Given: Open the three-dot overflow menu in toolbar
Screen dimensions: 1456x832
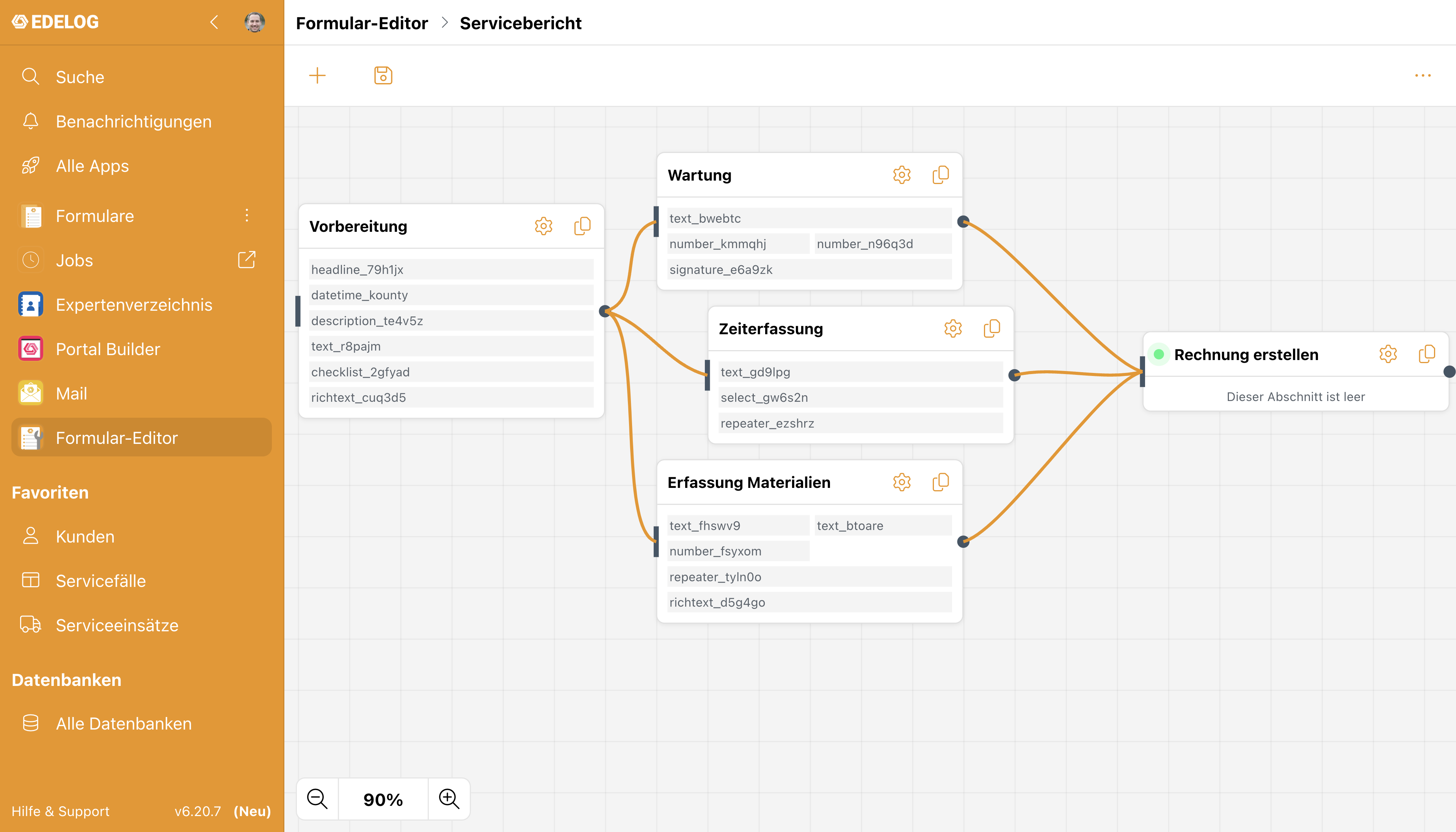Looking at the screenshot, I should click(x=1423, y=75).
